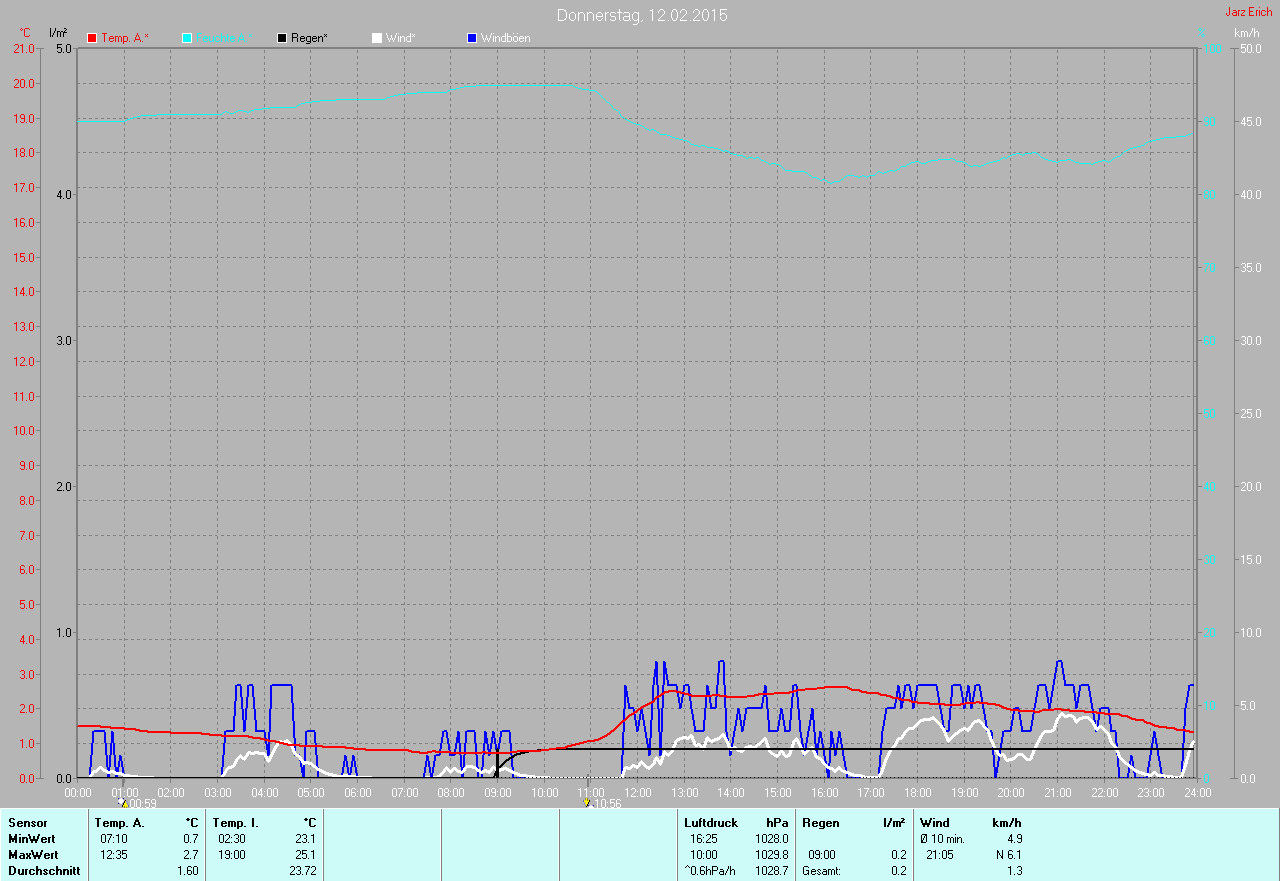
Task: Click the Luftdruck header in statistics table
Action: tap(711, 823)
